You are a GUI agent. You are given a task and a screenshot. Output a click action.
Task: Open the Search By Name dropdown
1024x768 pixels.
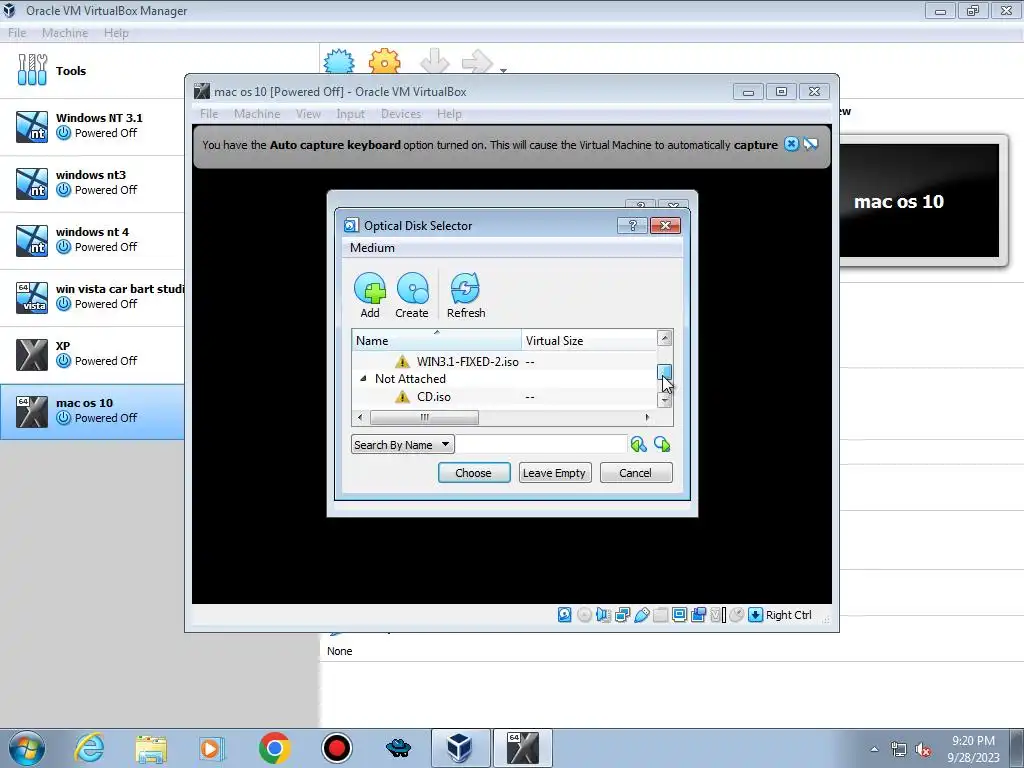pyautogui.click(x=402, y=445)
